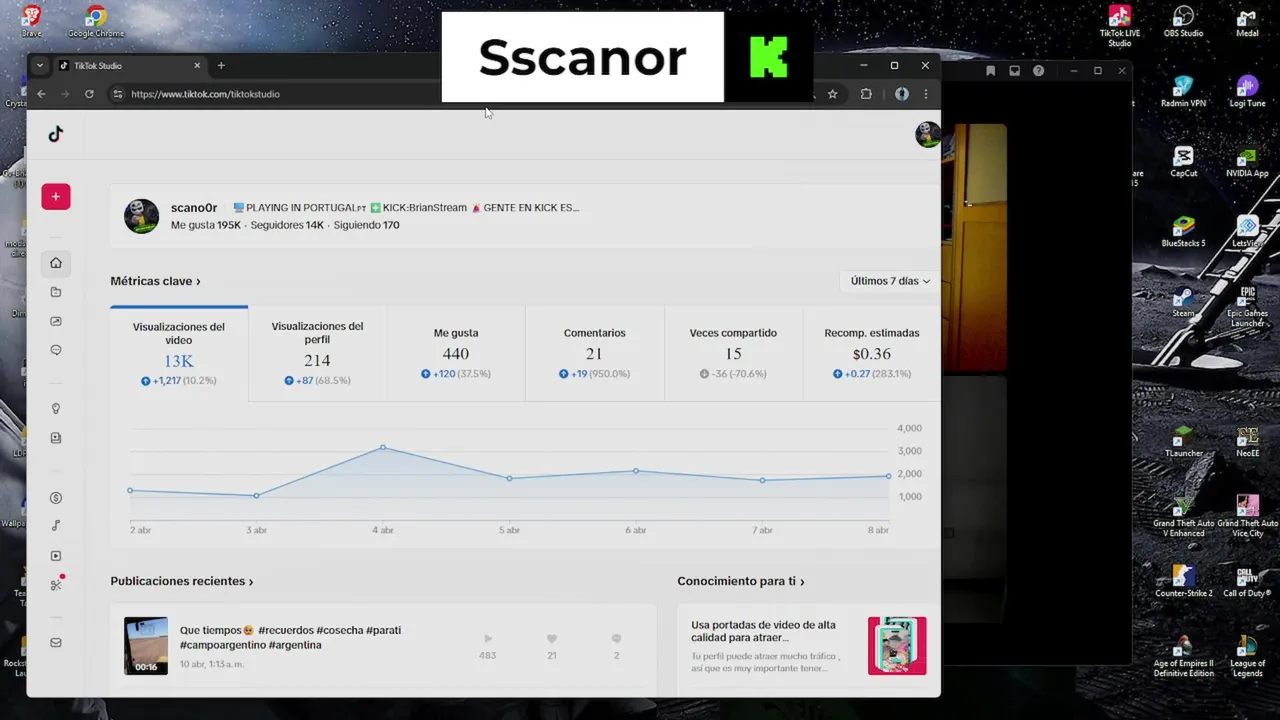1280x720 pixels.
Task: Select the Me gusta metric tab
Action: click(456, 353)
